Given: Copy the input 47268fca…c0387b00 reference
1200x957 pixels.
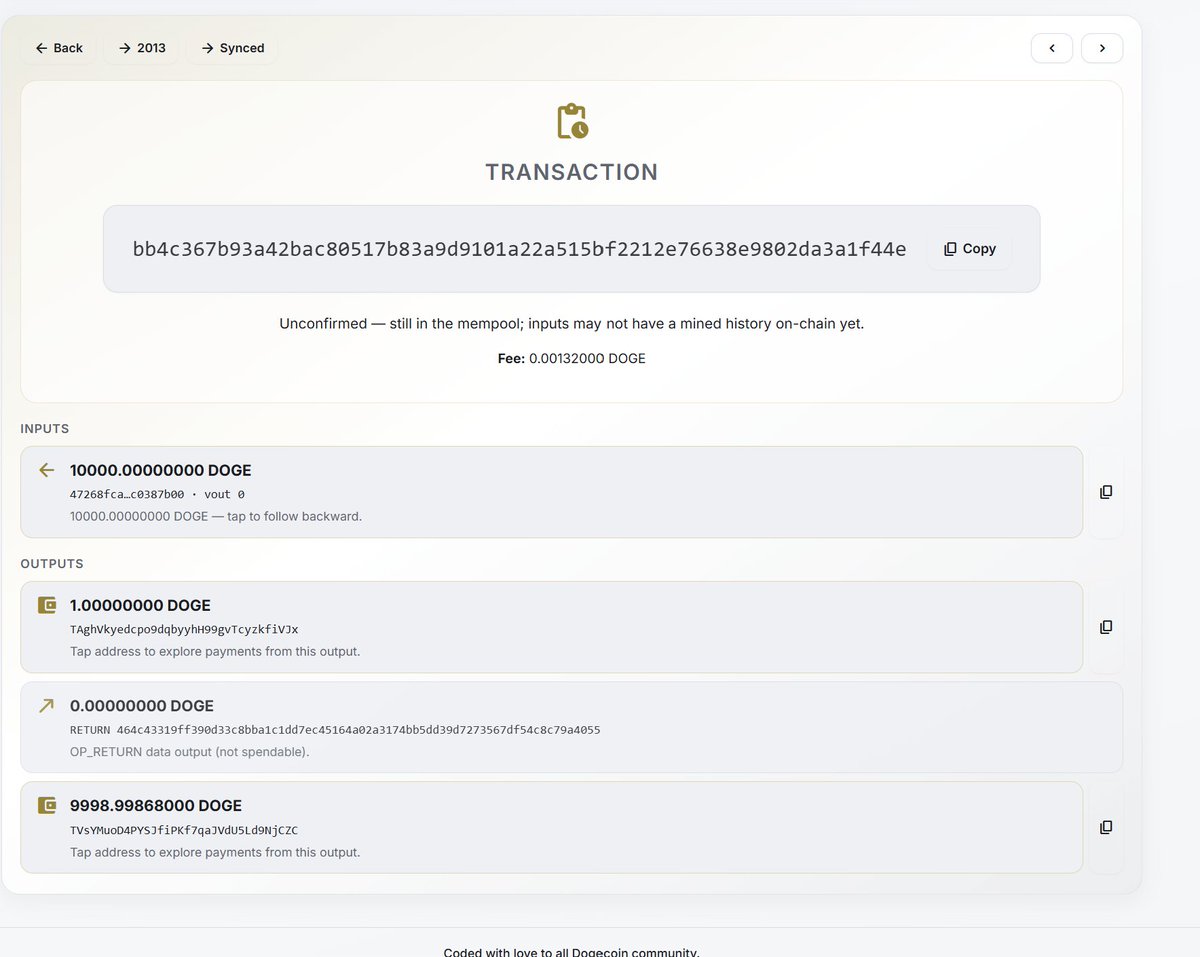Looking at the screenshot, I should click(x=1106, y=492).
